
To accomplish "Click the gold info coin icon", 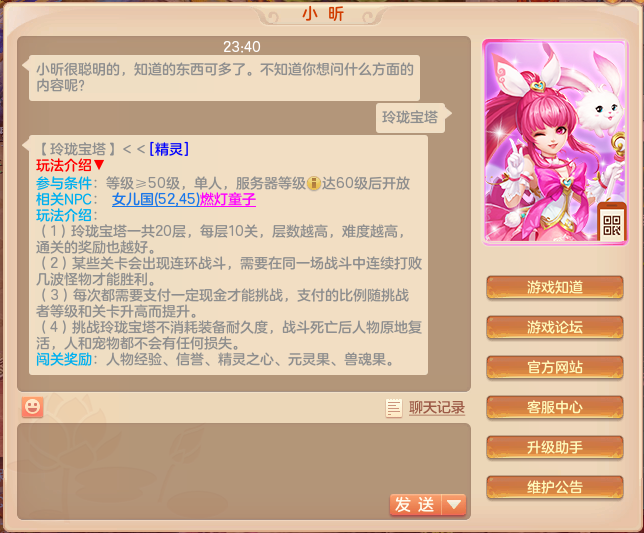I will pos(313,183).
